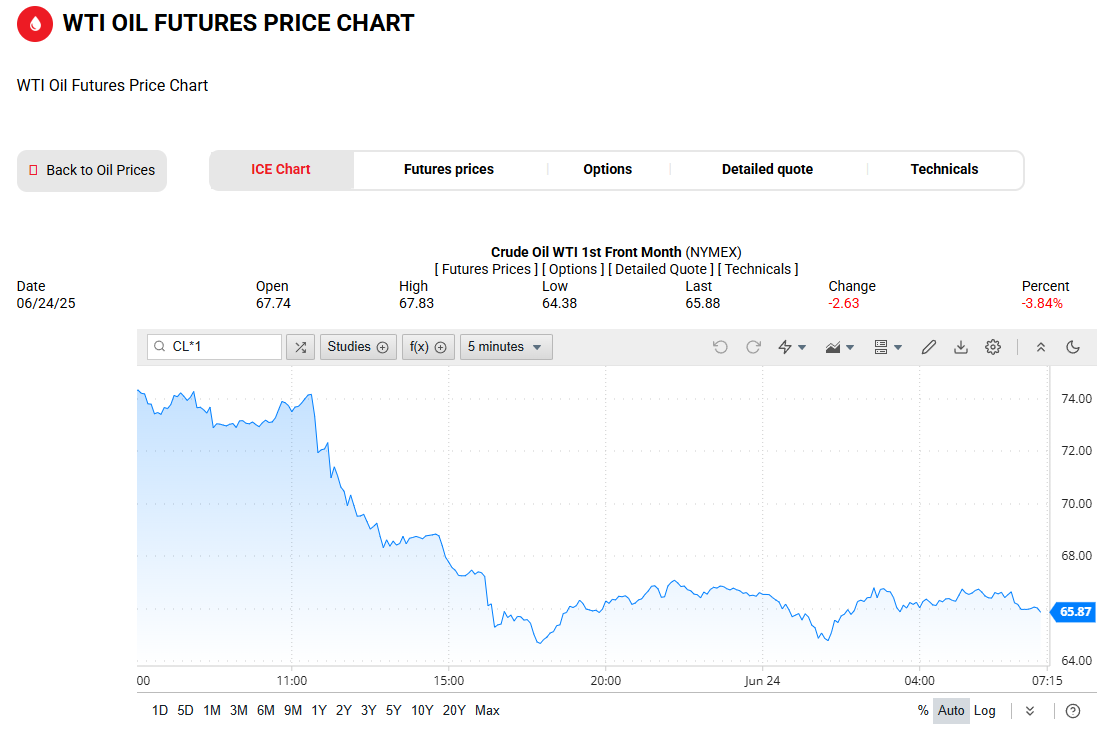Open the help question mark icon
The image size is (1109, 729).
pos(1073,711)
